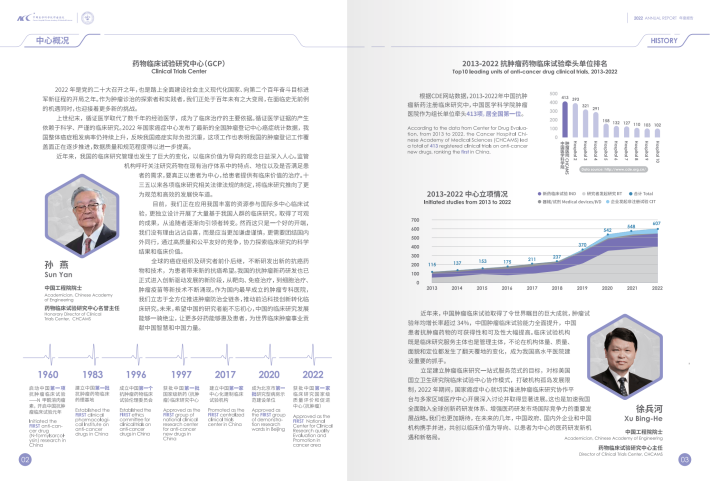The width and height of the screenshot is (710, 481).
Task: Click the bar labeled 321
Action: [585, 124]
